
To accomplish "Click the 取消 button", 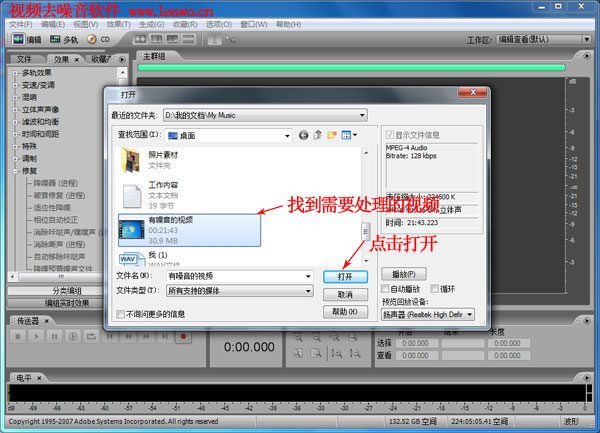I will coord(346,295).
